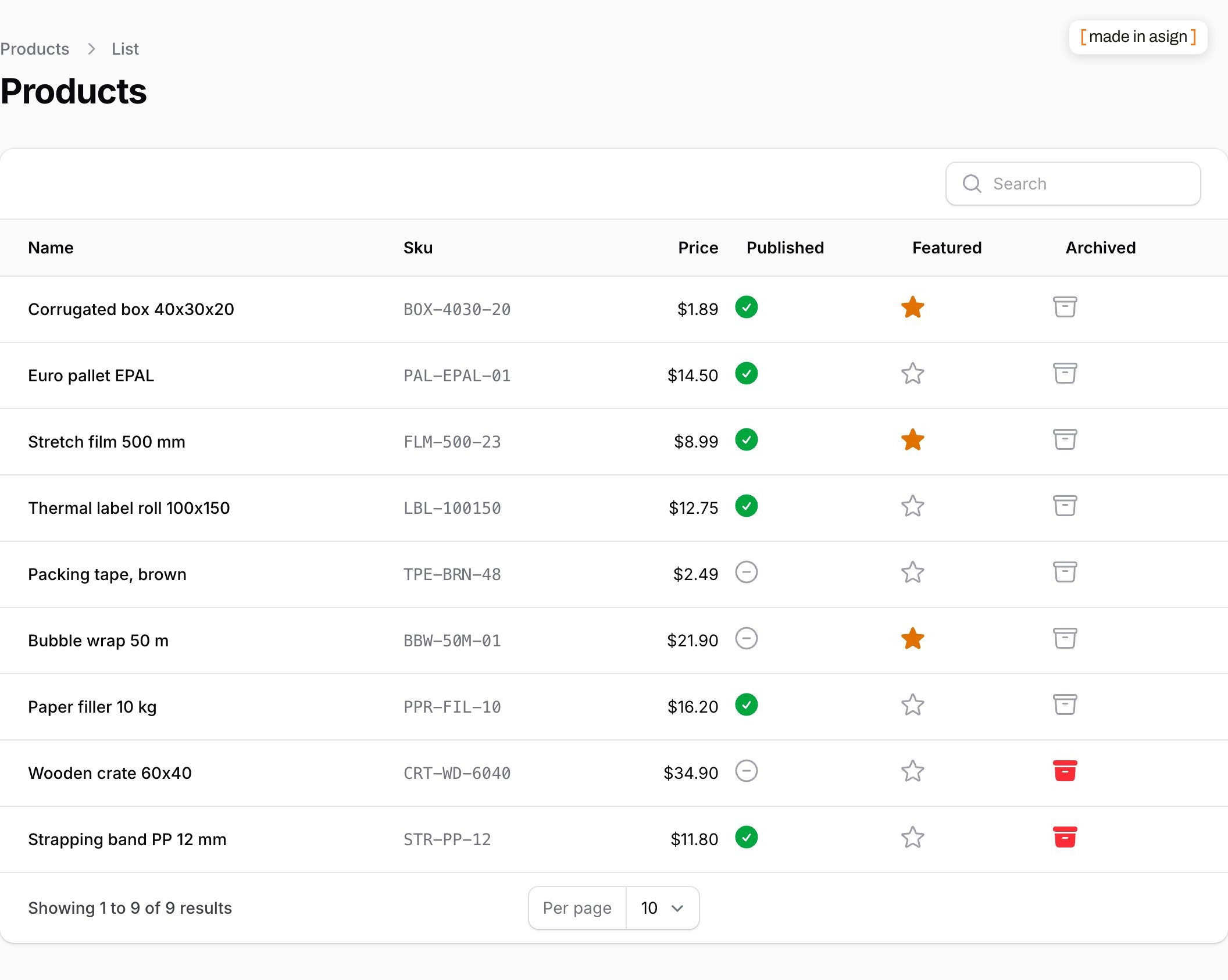Click the green check for Thermal label roll 100x150
This screenshot has width=1228, height=980.
click(x=746, y=506)
